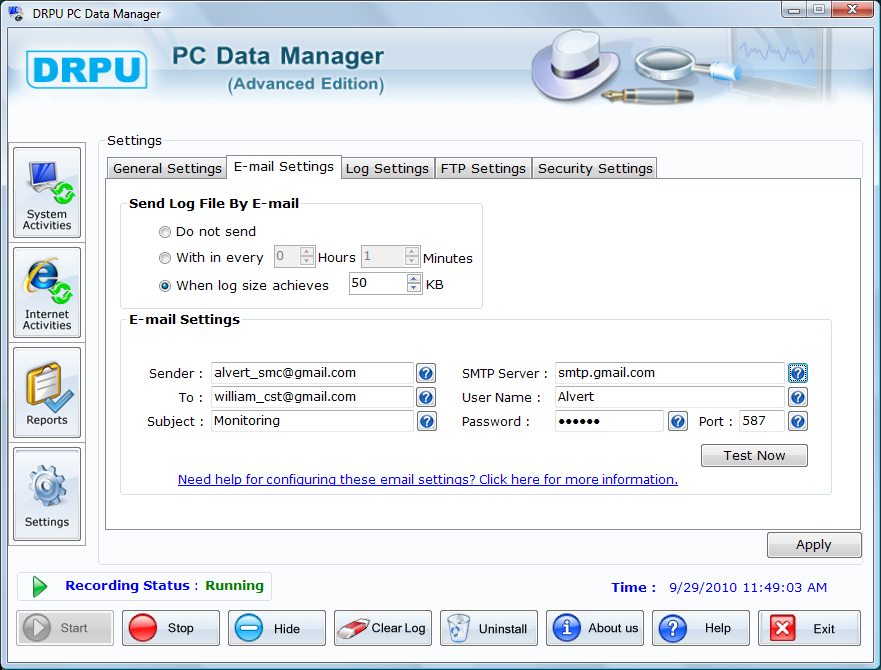Click the 'Send Log File By E-mail' heading
The height and width of the screenshot is (670, 881).
[x=214, y=203]
